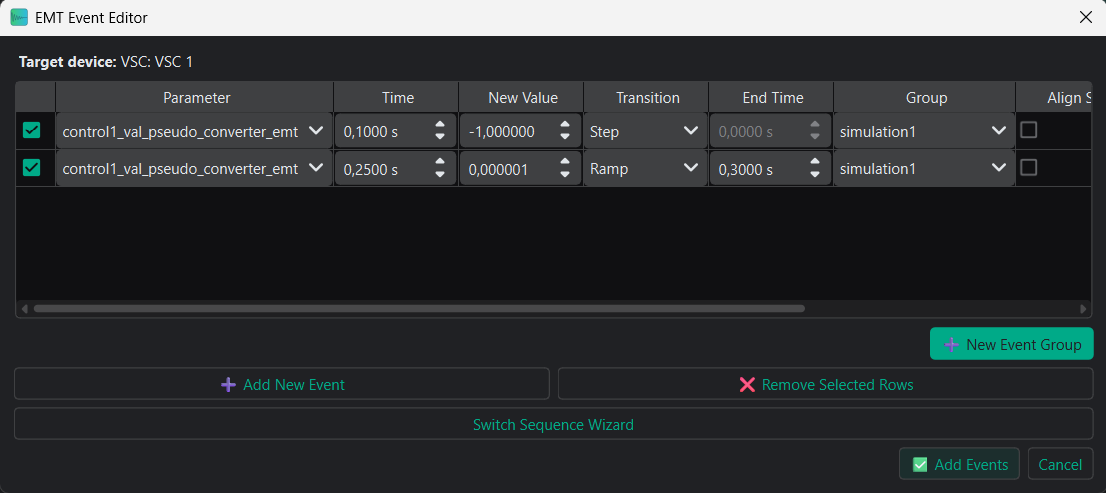Cancel the event editor dialog
The image size is (1106, 493).
(x=1060, y=465)
